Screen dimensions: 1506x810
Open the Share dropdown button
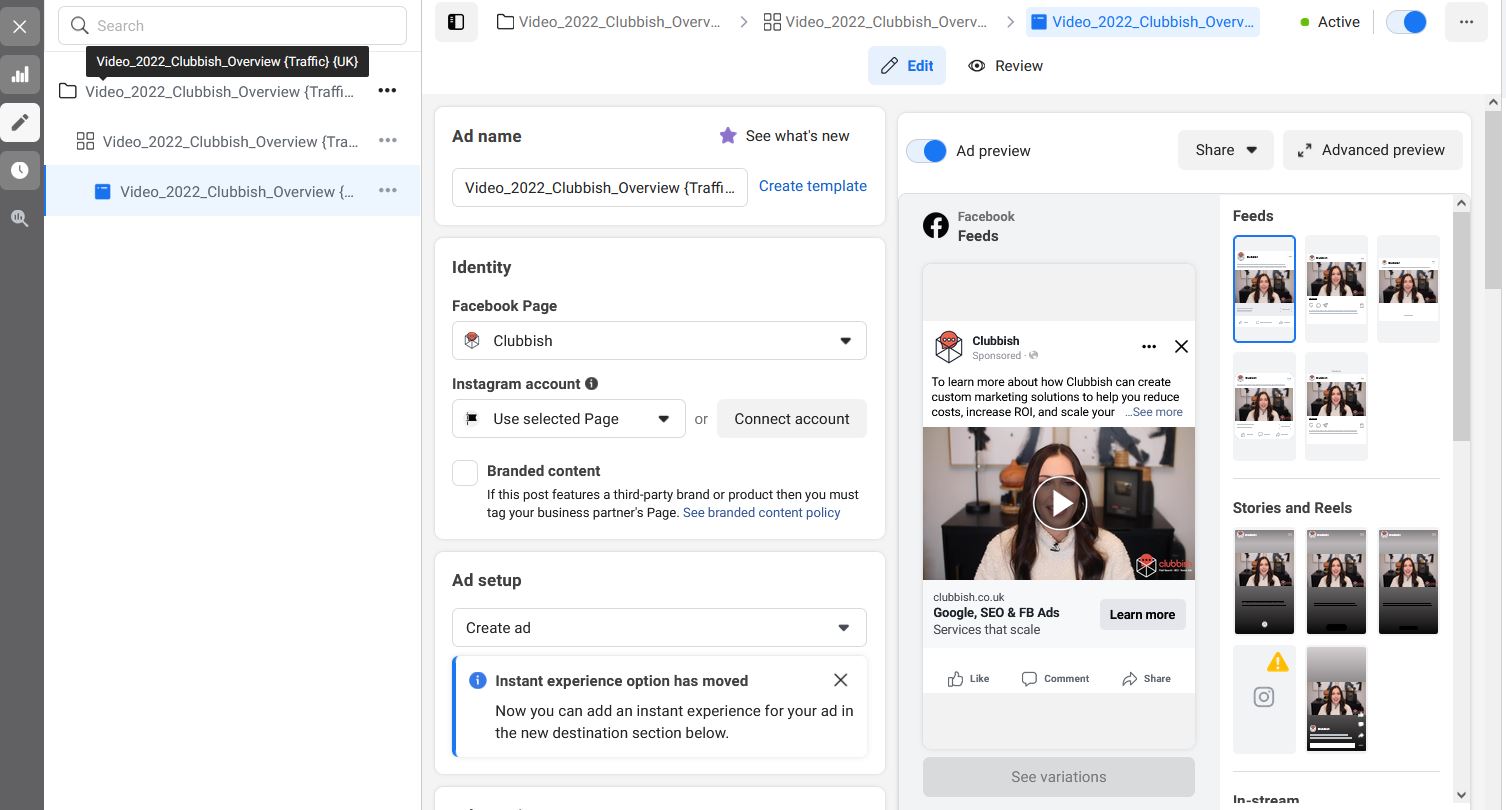click(1225, 150)
